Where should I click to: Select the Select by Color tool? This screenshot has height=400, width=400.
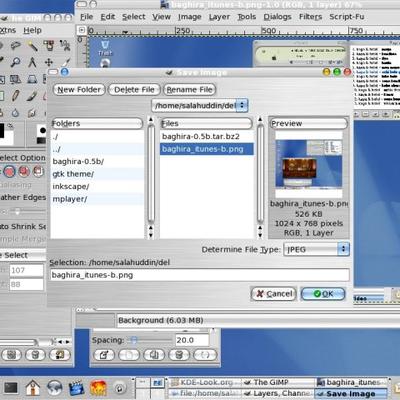[49, 46]
